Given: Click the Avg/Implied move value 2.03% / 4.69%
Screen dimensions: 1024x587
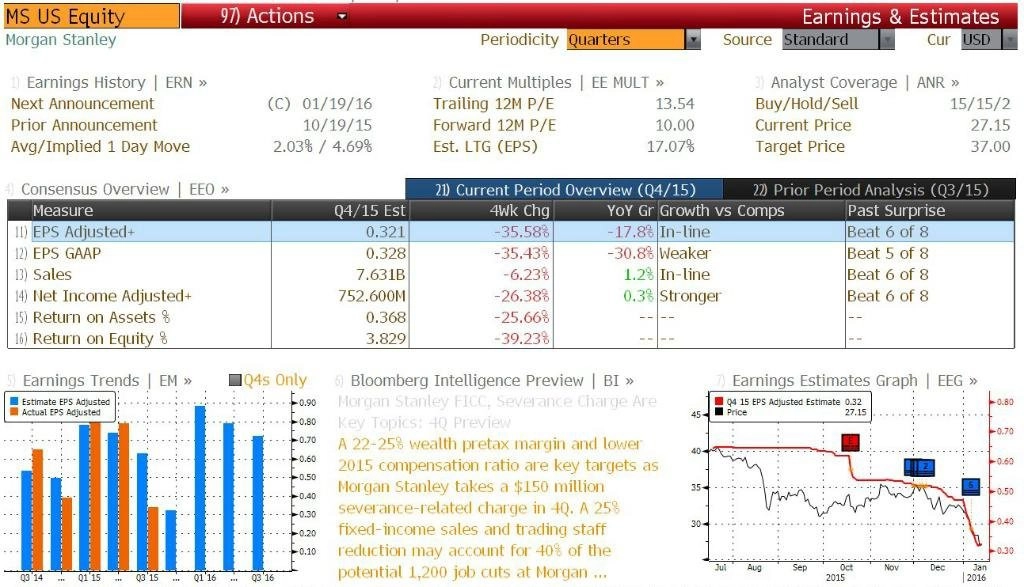Looking at the screenshot, I should coord(323,147).
